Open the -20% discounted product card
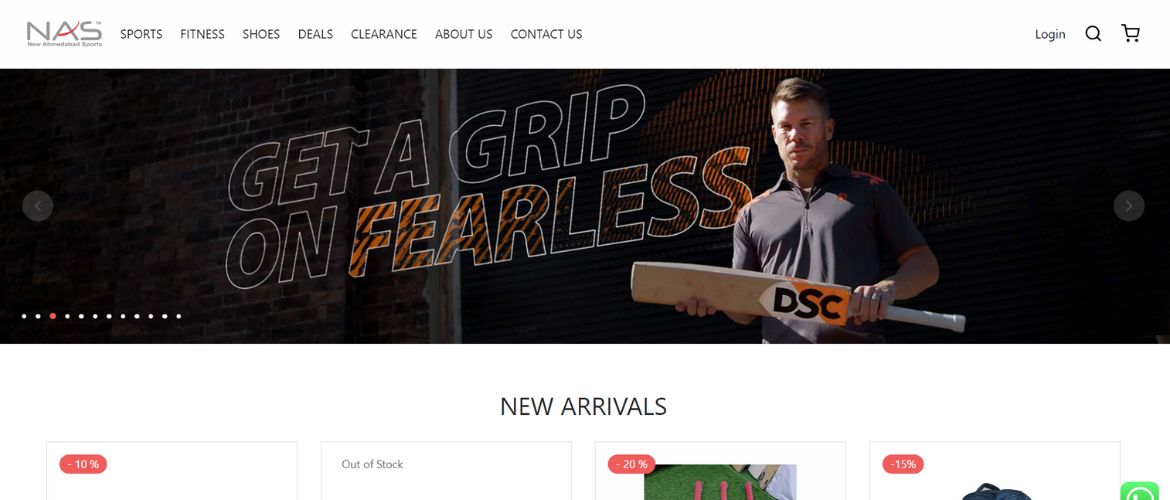 click(x=720, y=471)
